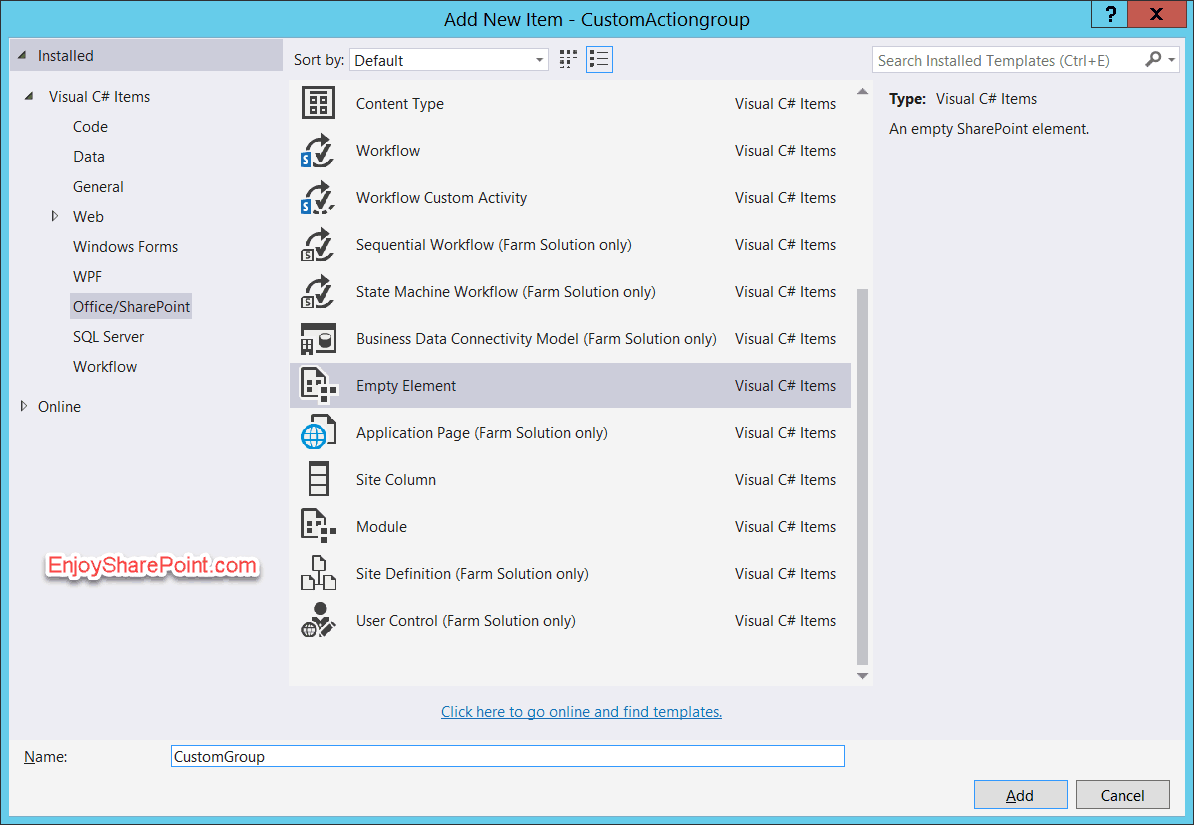Click the template list scrollbar thumb
Viewport: 1194px width, 825px height.
click(862, 476)
